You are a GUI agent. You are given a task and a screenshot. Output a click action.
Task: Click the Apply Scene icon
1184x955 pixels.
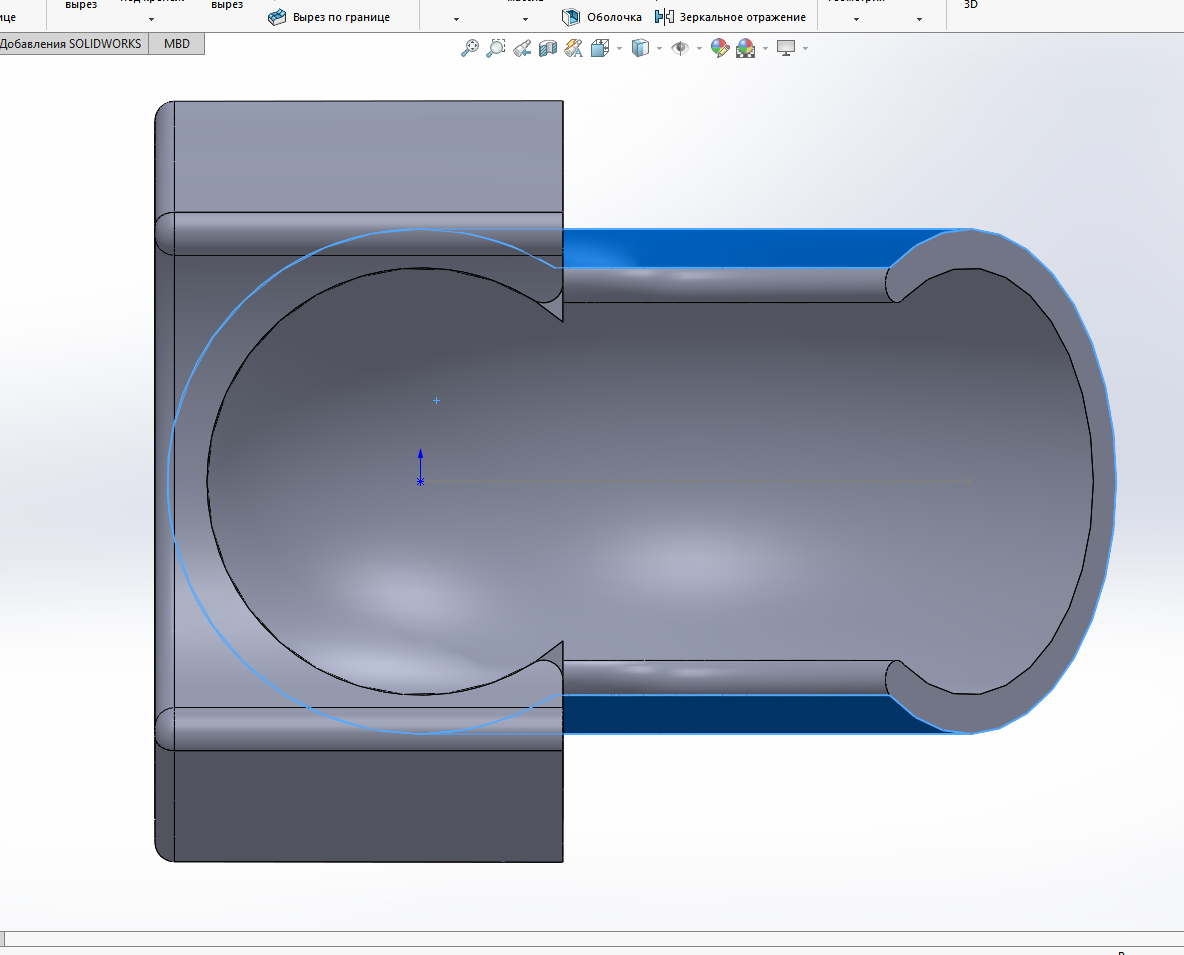(745, 48)
